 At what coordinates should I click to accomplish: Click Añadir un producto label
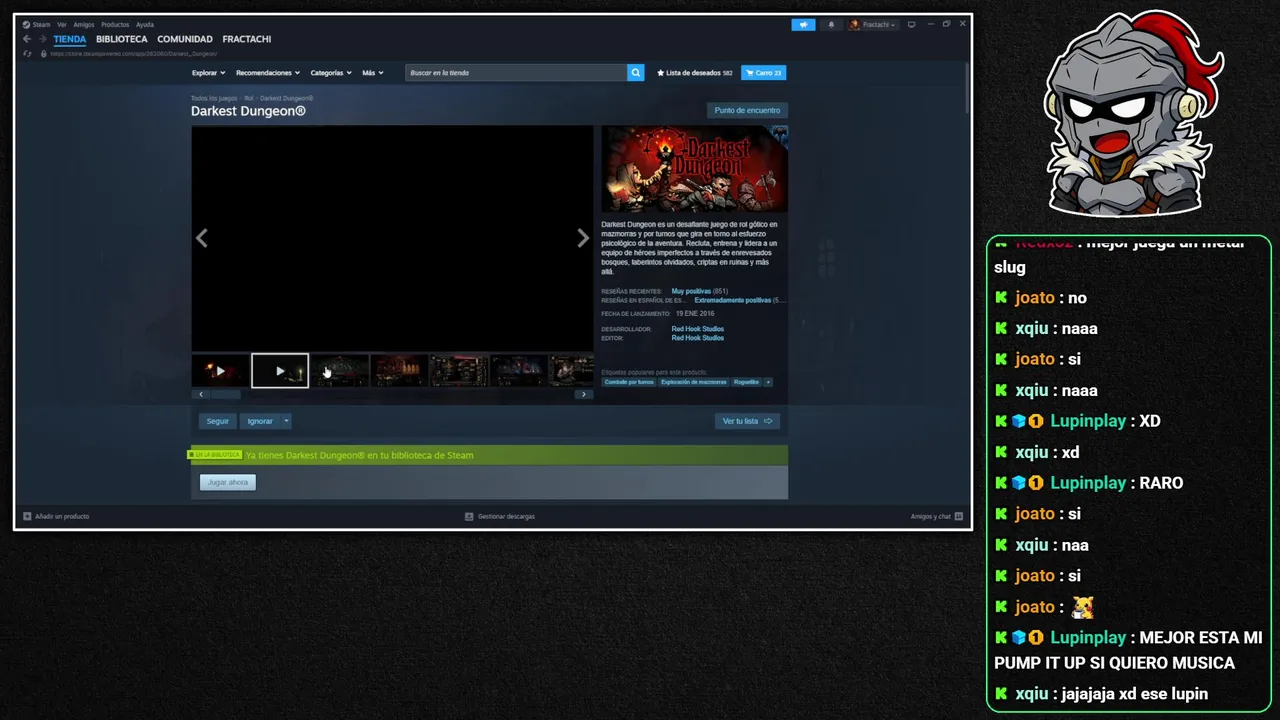pyautogui.click(x=62, y=516)
